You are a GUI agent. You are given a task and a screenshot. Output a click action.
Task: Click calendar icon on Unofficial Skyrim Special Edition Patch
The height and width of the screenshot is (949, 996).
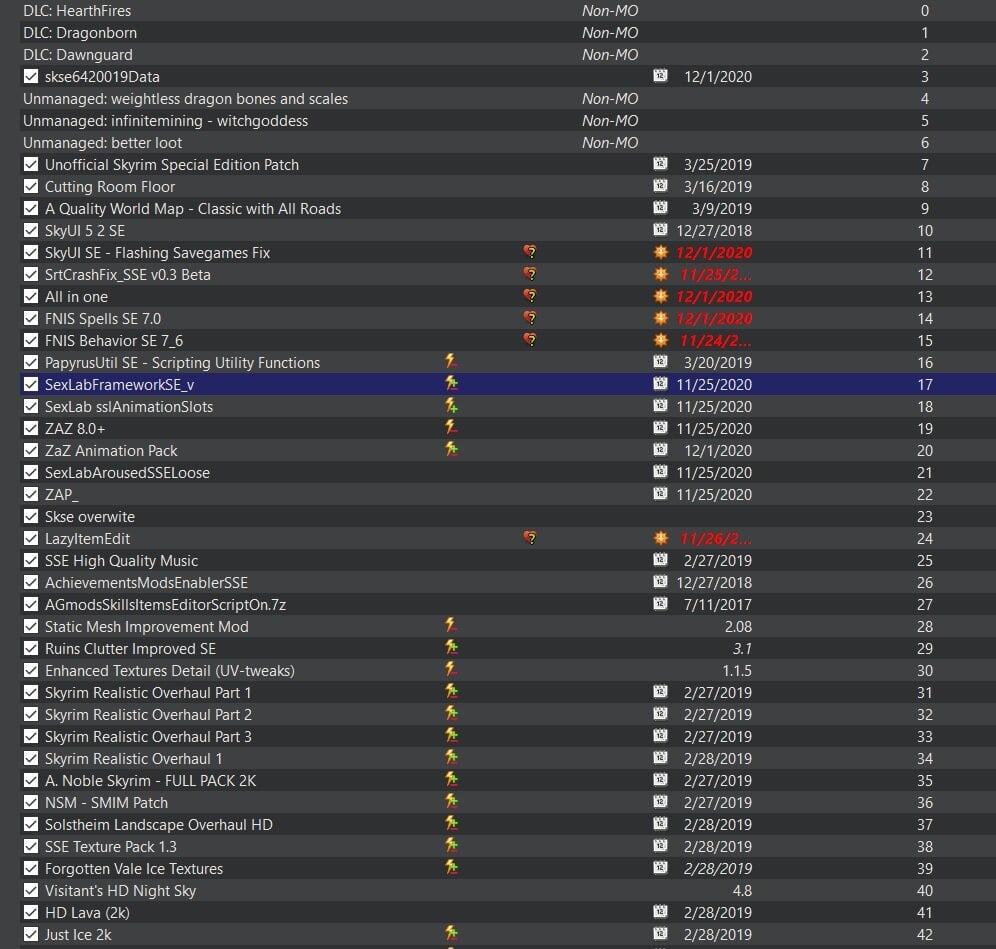click(661, 164)
